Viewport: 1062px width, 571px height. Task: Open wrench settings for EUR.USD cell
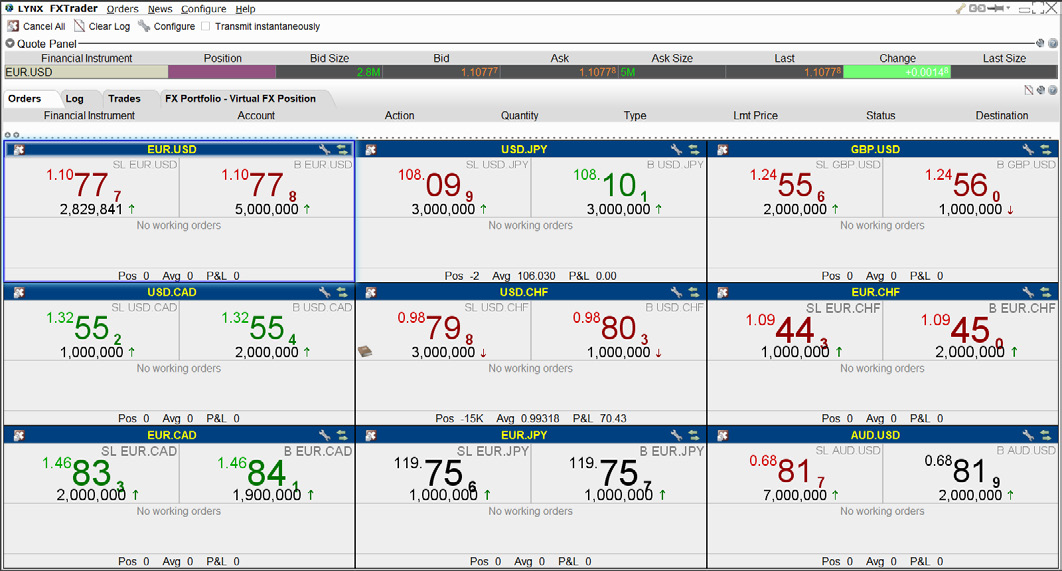click(x=324, y=150)
